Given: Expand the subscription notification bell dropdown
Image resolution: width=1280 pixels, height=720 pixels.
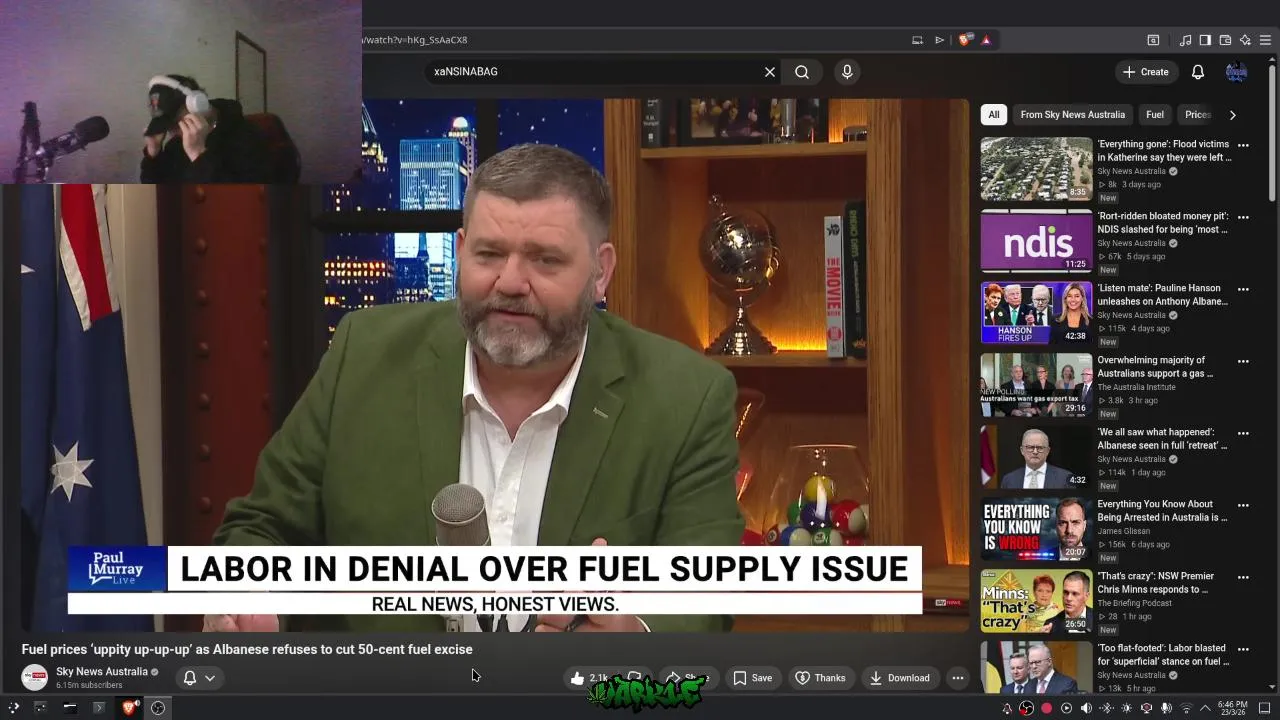Looking at the screenshot, I should 199,678.
